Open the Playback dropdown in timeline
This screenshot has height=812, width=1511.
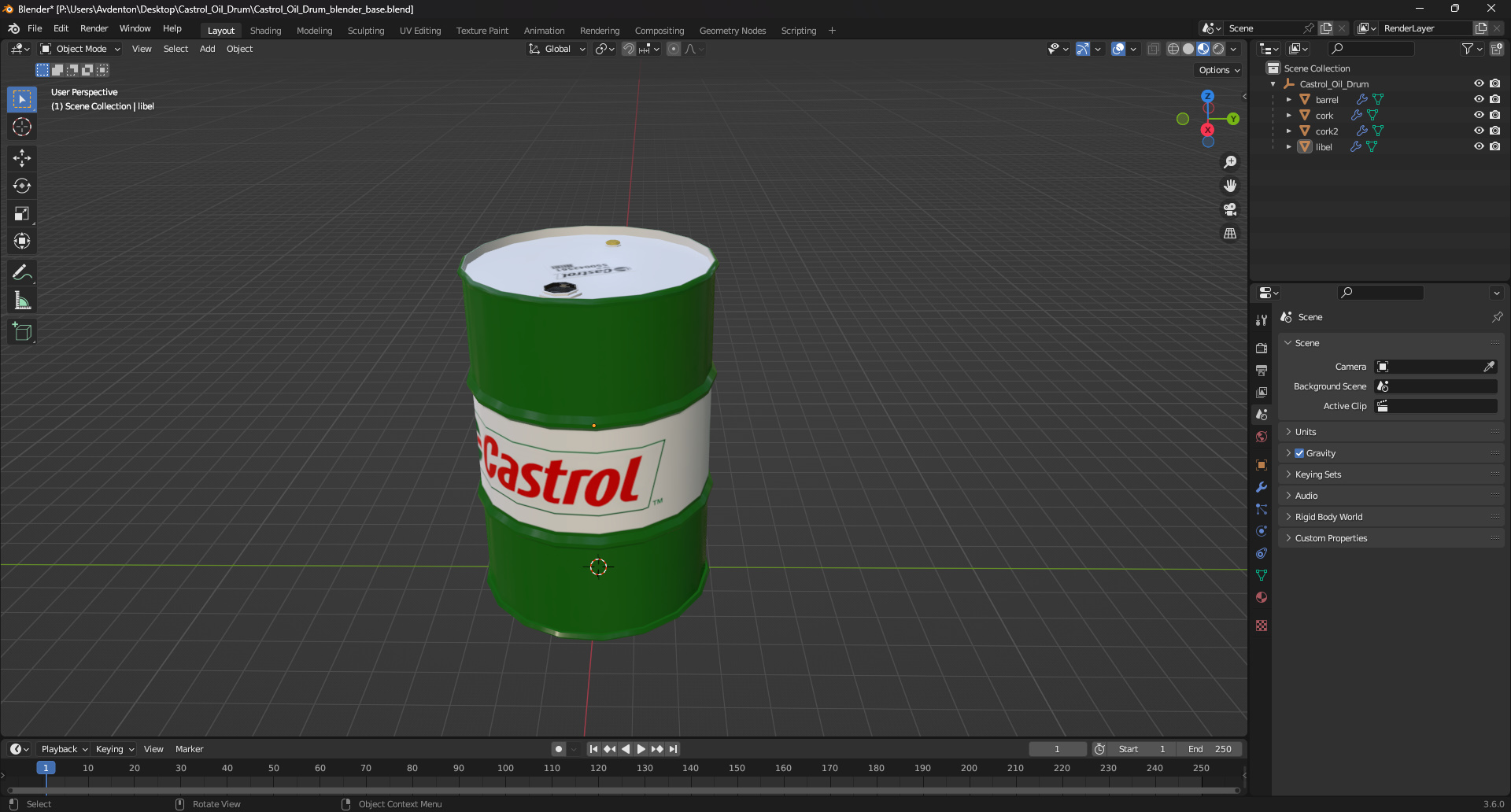click(x=64, y=749)
